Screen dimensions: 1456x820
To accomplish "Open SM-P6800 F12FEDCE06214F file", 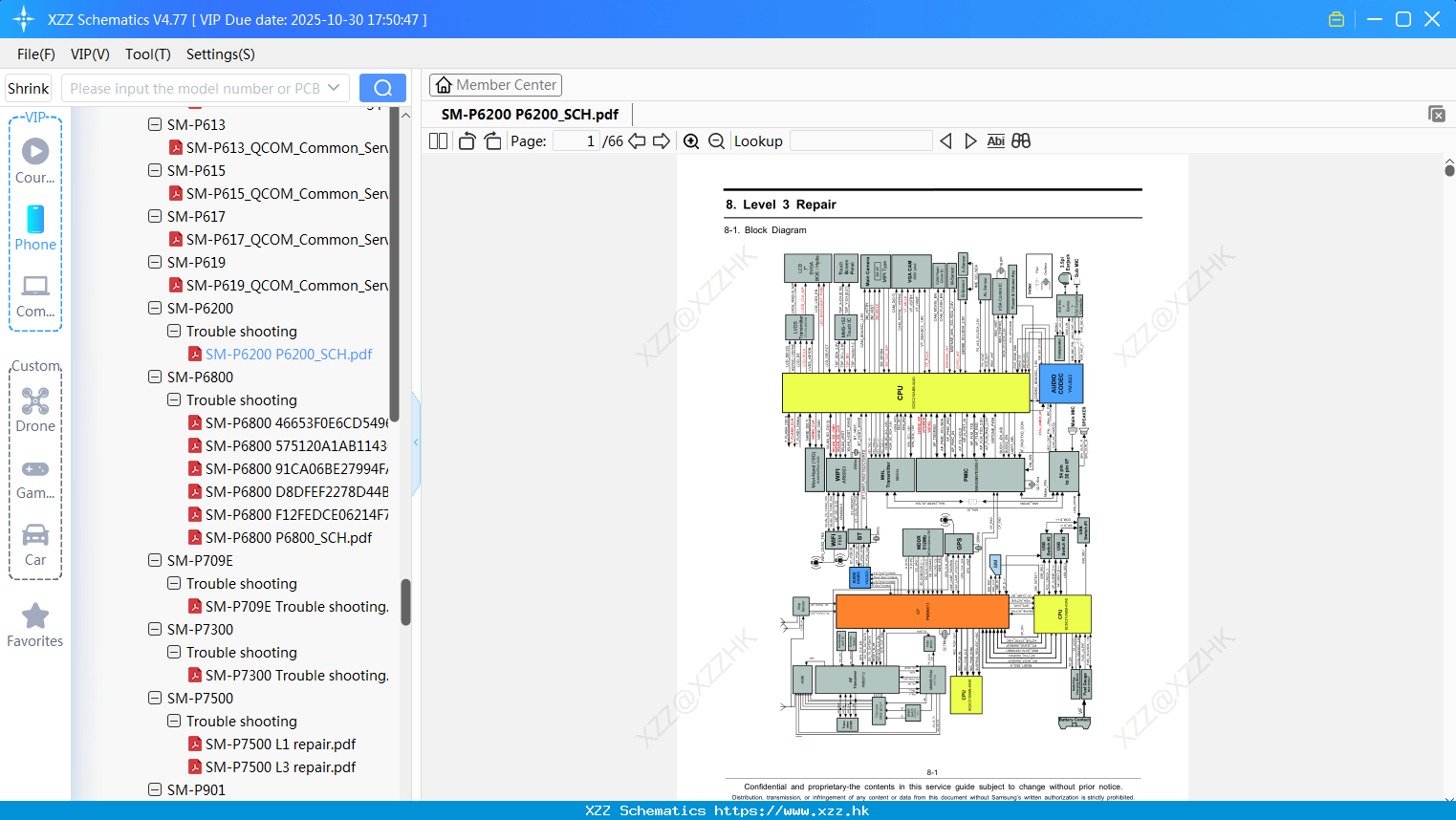I will [288, 514].
